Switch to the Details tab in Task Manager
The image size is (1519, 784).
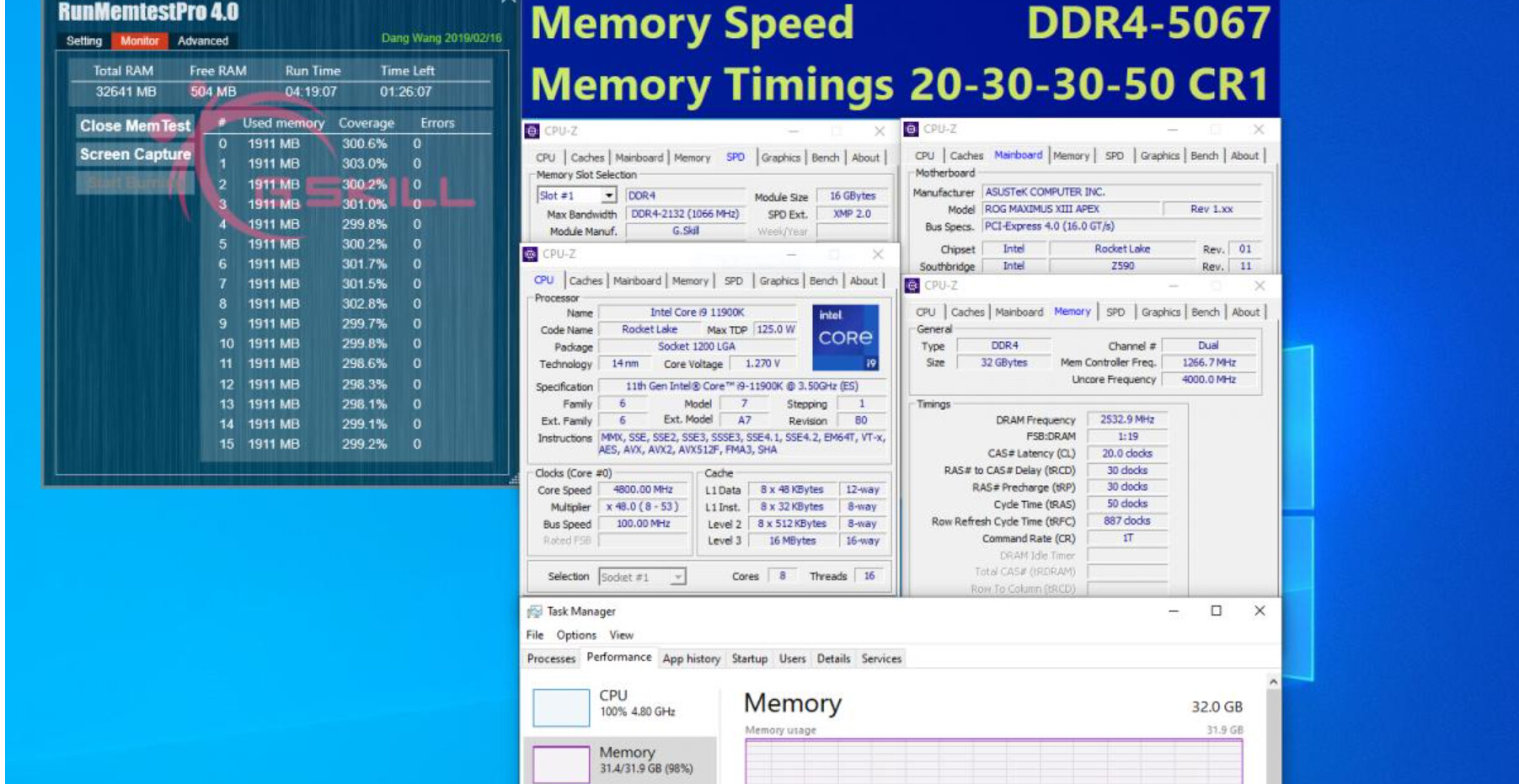point(833,659)
